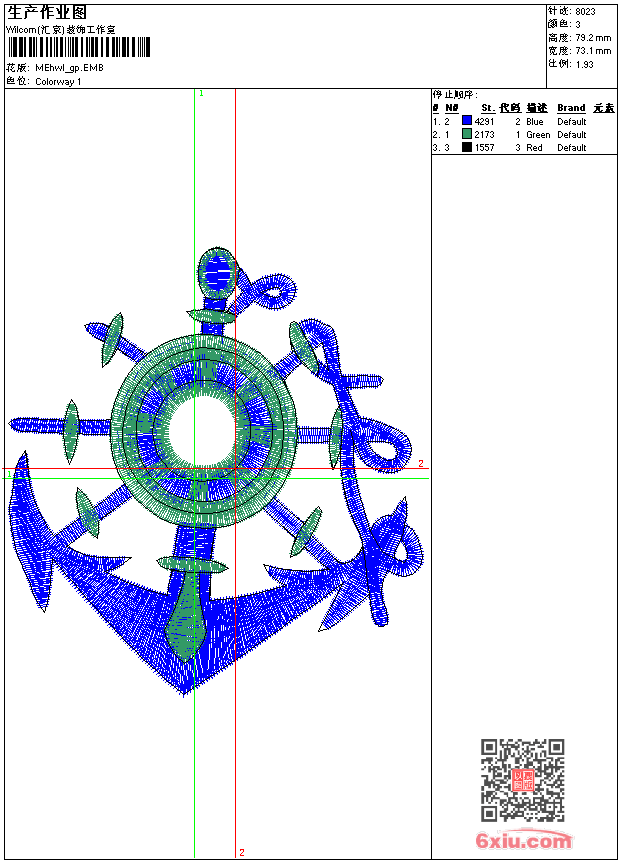Click the QR code in bottom right
This screenshot has height=860, width=620.
click(522, 780)
